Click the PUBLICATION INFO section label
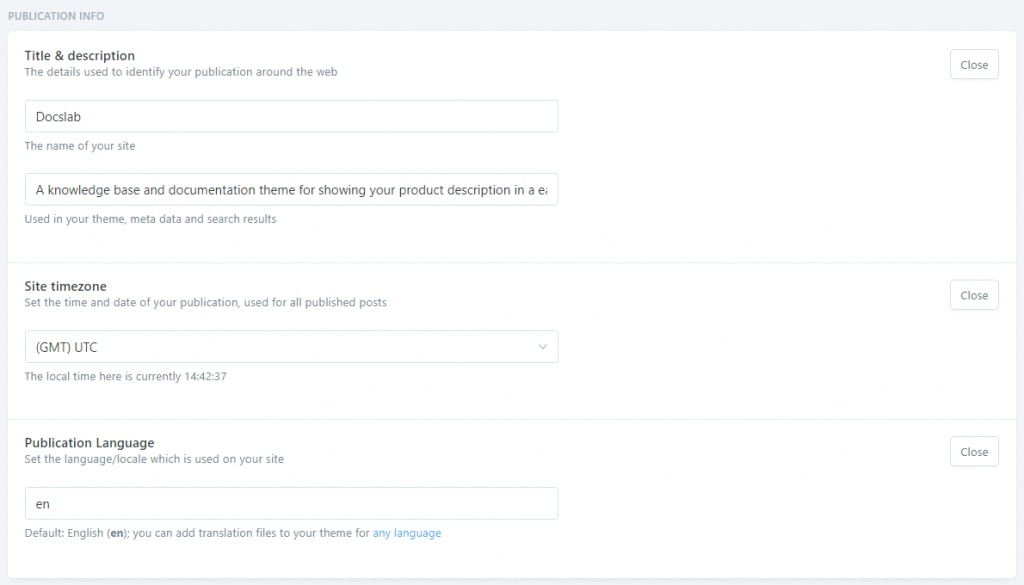This screenshot has width=1024, height=585. (56, 16)
